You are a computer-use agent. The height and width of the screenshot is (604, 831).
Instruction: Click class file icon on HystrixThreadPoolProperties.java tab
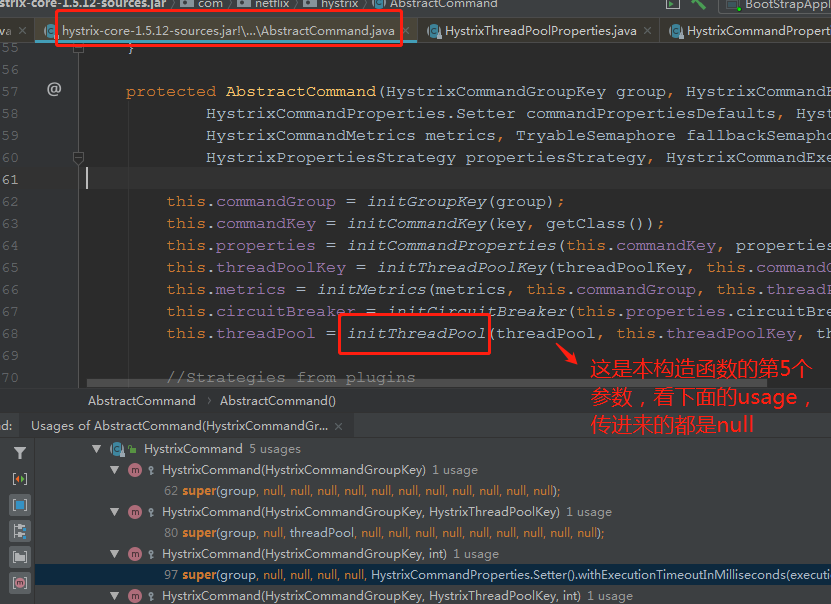434,31
